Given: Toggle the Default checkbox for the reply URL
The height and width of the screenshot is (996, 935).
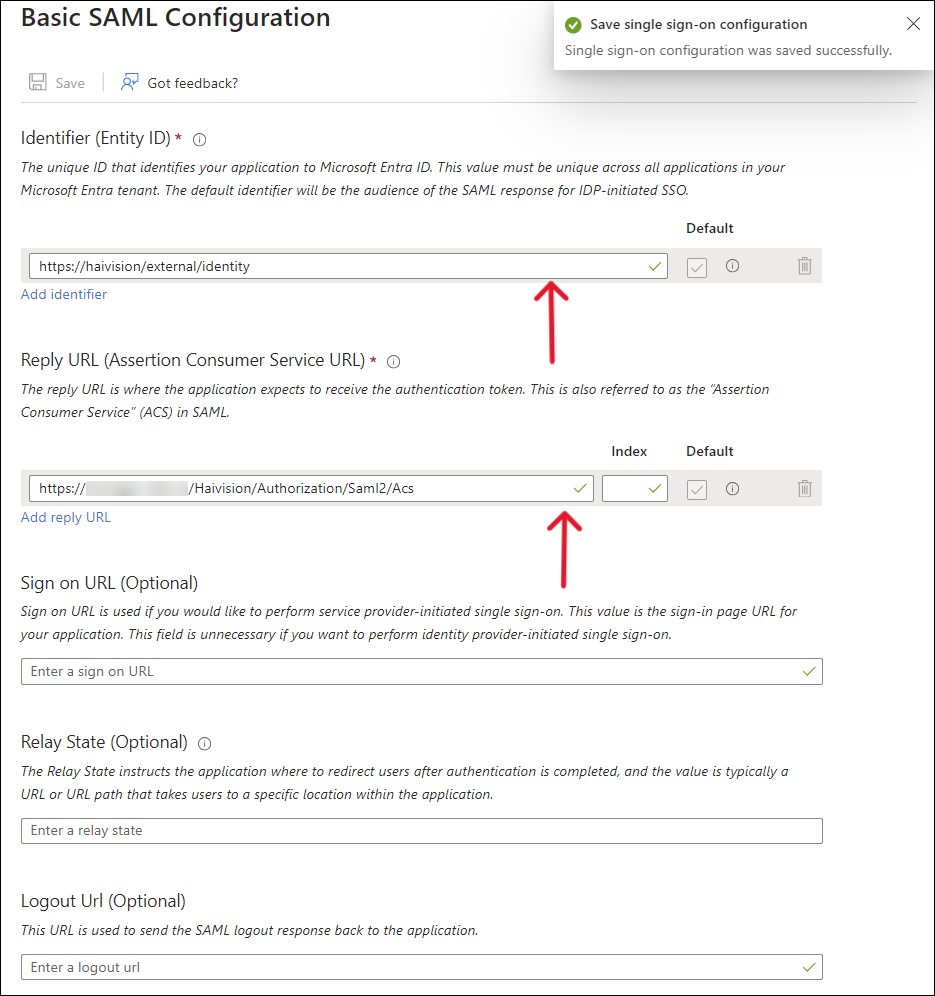Looking at the screenshot, I should (696, 488).
